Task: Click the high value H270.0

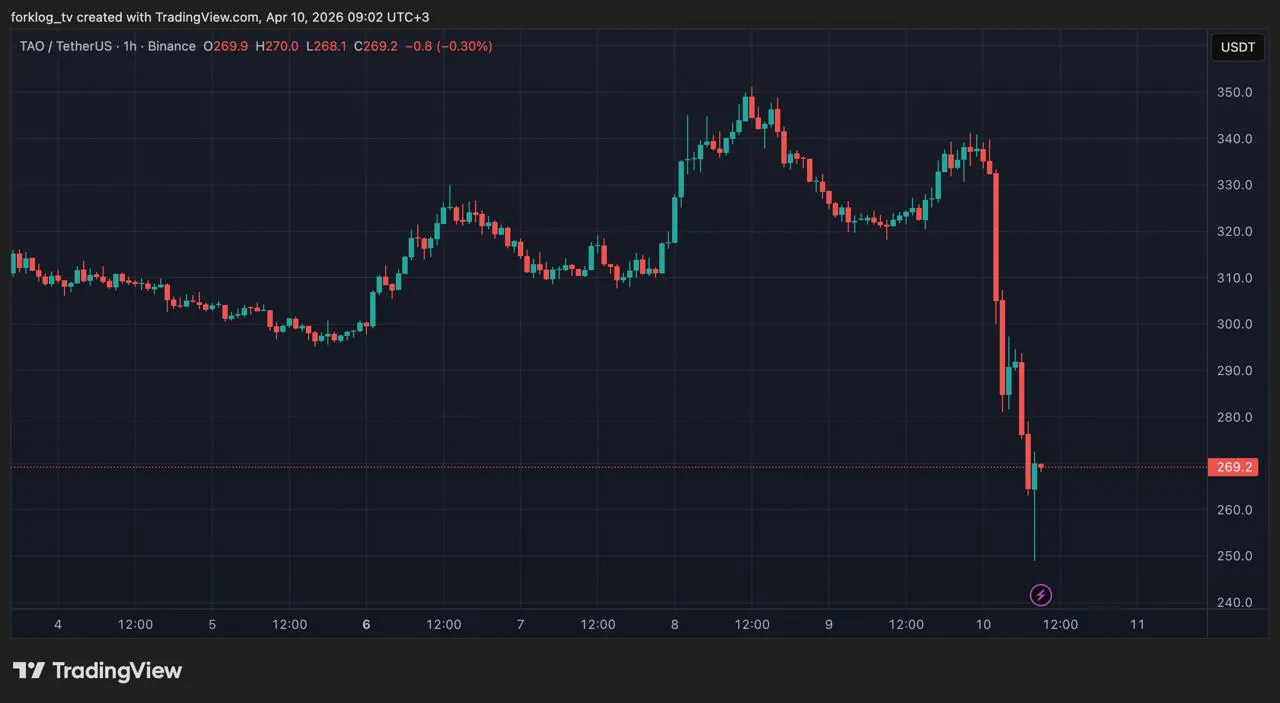Action: pyautogui.click(x=277, y=46)
